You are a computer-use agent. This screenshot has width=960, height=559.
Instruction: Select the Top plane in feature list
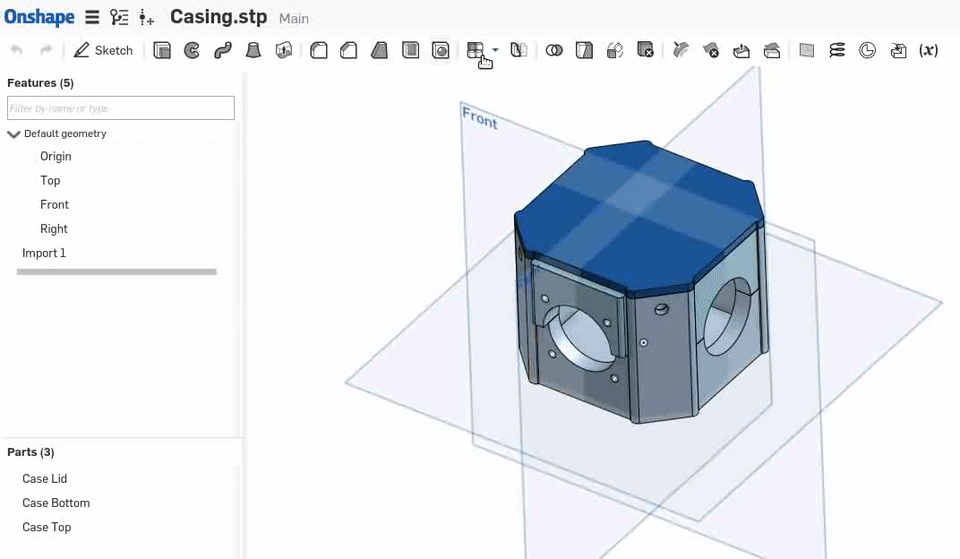pos(50,181)
